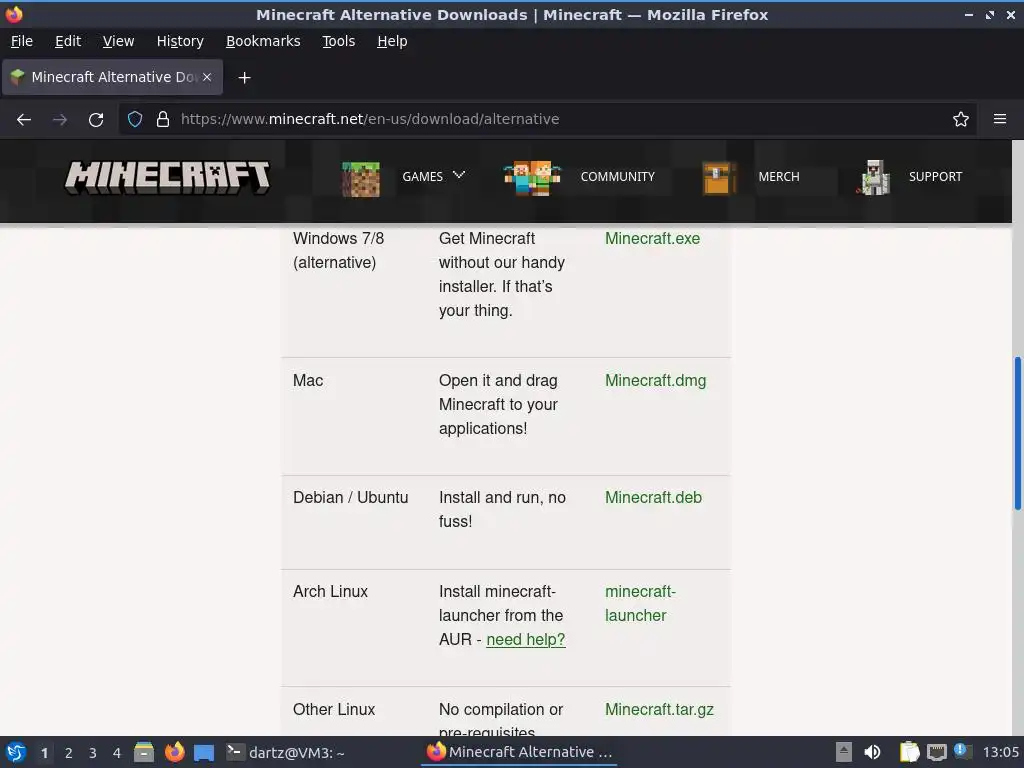The image size is (1024, 768).
Task: Click the 'Other Linux' table cell
Action: point(334,709)
